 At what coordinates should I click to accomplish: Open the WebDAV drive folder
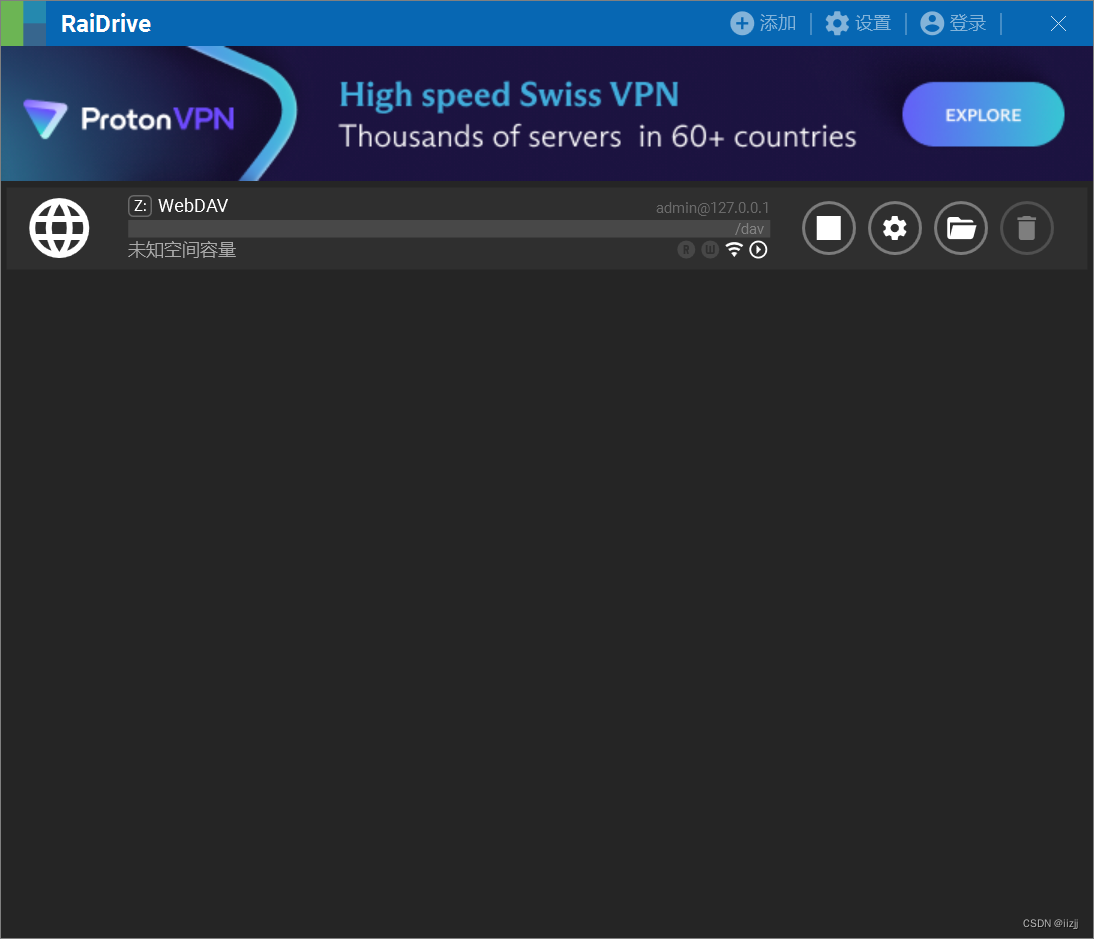pyautogui.click(x=961, y=228)
